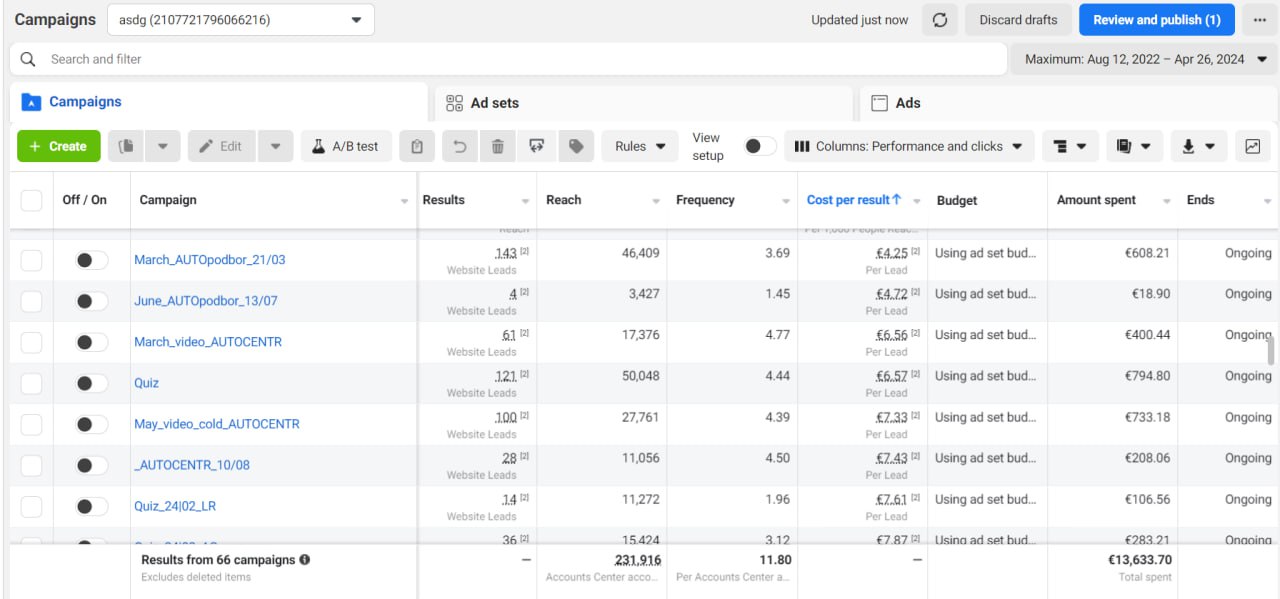Toggle the View setup switch
This screenshot has height=599, width=1280.
(x=759, y=146)
